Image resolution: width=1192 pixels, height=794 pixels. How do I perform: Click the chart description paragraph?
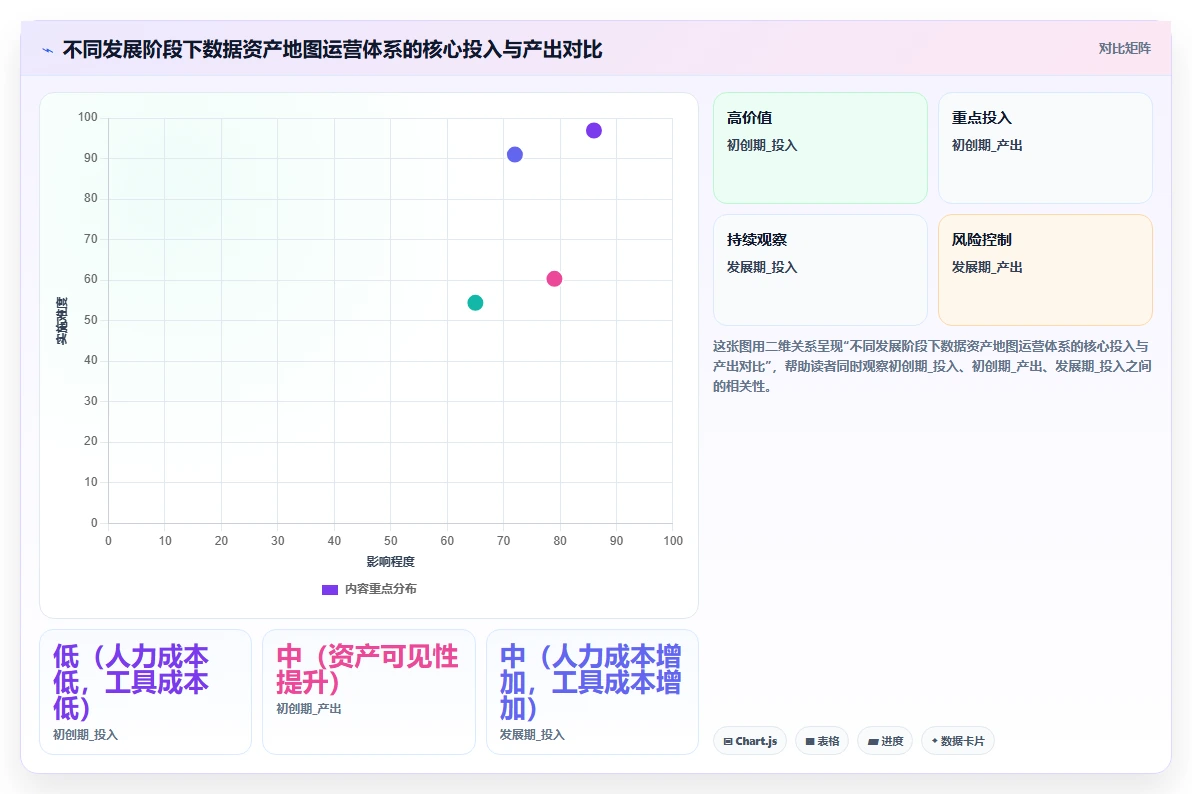(x=932, y=366)
